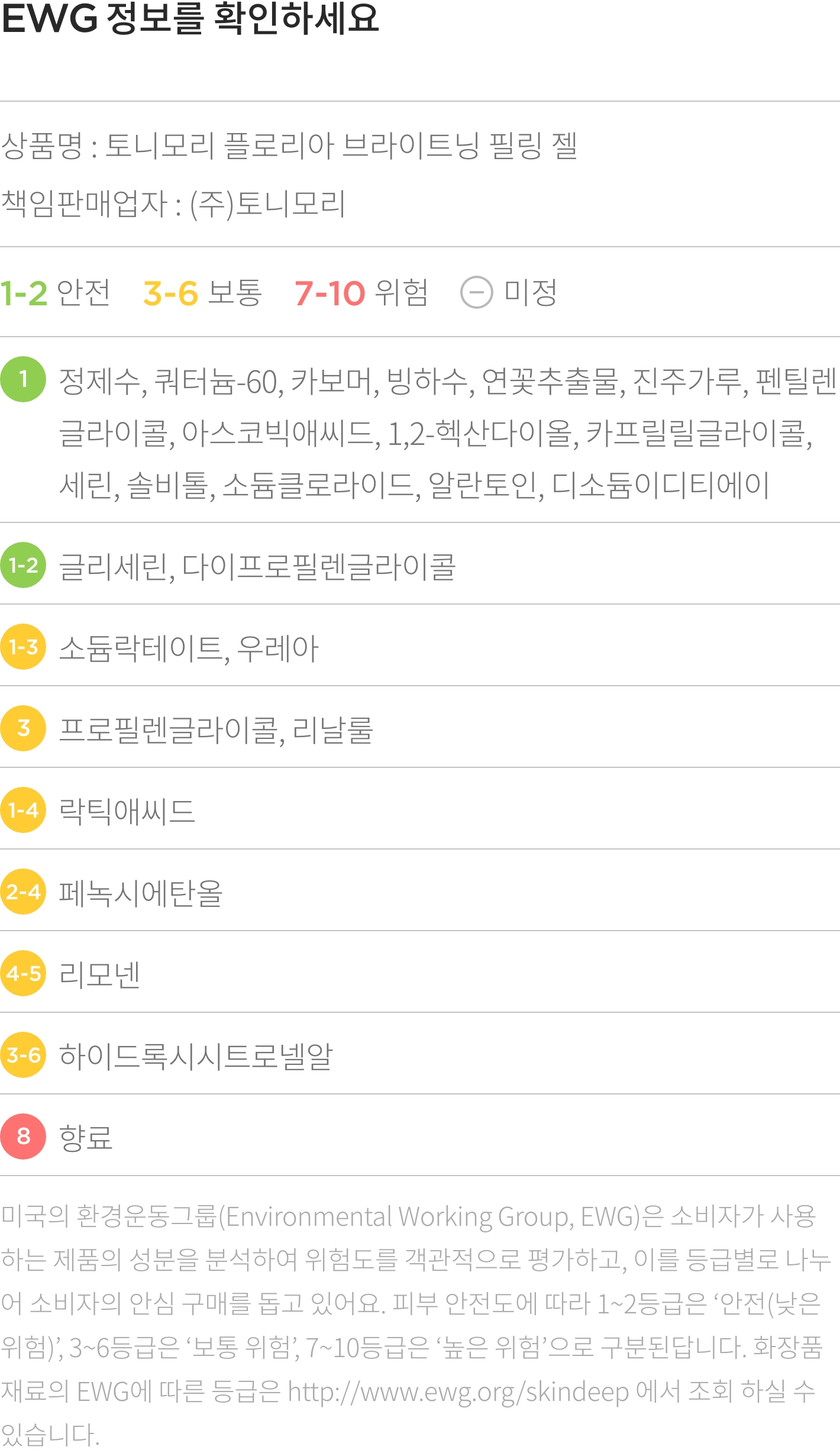
Task: Click the green 1-2 grade badge
Action: point(23,565)
